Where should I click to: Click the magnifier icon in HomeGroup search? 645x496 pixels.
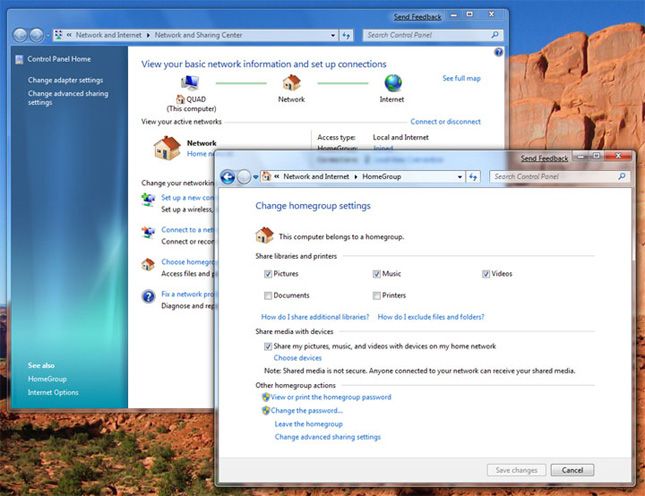(622, 176)
